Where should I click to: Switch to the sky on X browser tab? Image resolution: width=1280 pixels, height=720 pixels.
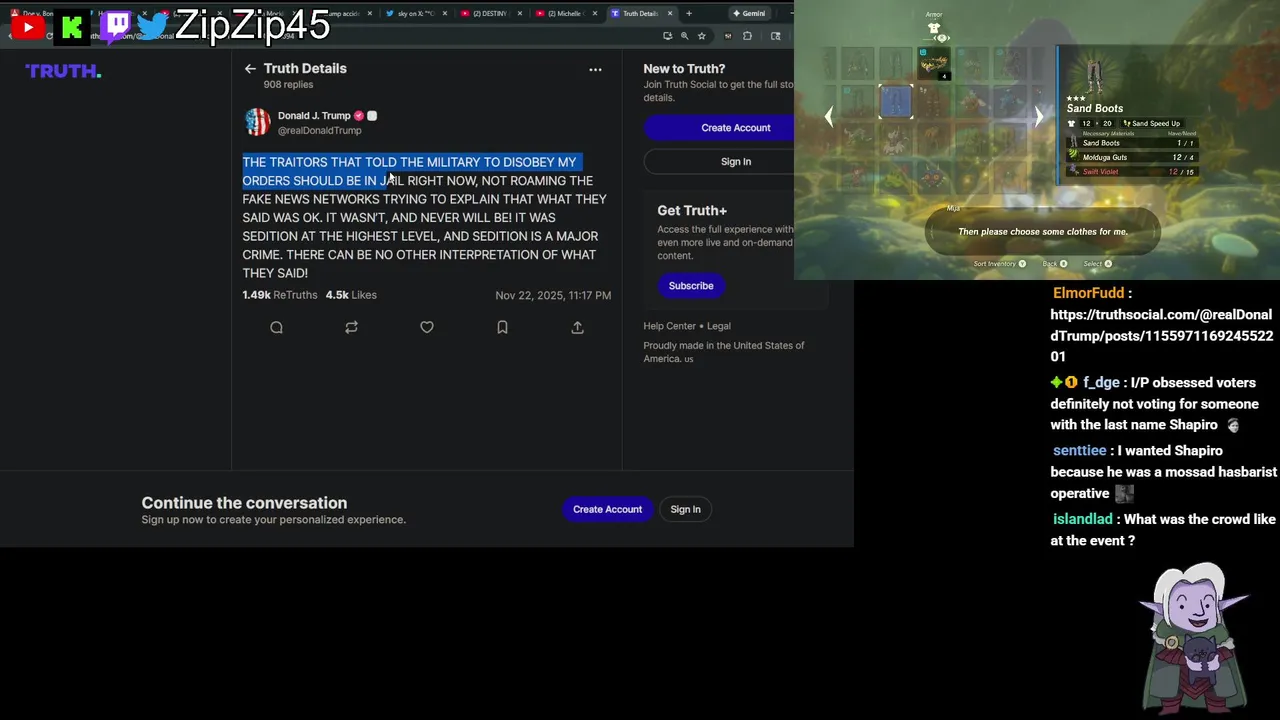coord(415,13)
